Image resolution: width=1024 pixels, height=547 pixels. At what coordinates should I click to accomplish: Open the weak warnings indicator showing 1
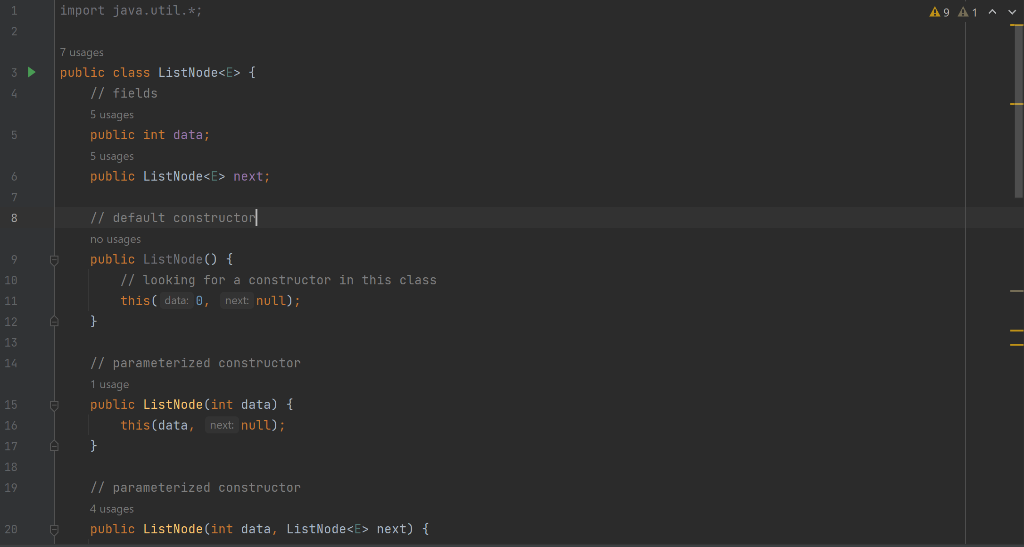point(968,12)
